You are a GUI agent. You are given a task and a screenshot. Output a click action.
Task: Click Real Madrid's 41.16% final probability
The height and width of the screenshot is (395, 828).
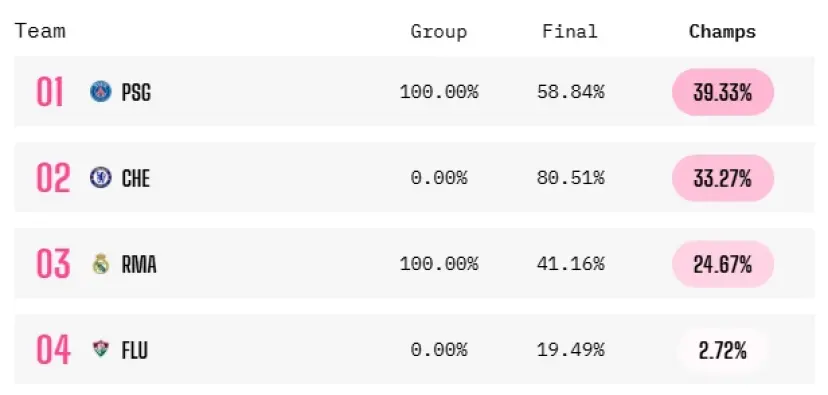click(570, 264)
